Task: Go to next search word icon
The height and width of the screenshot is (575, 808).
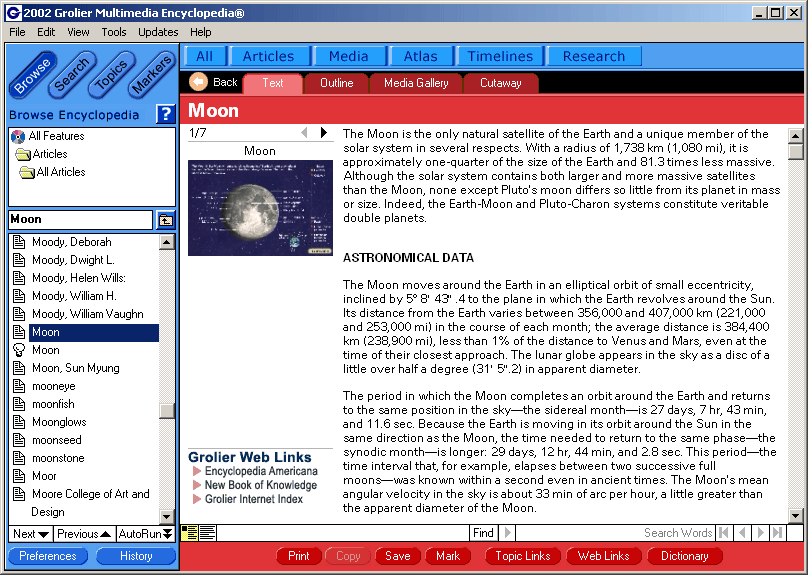Action: [761, 533]
